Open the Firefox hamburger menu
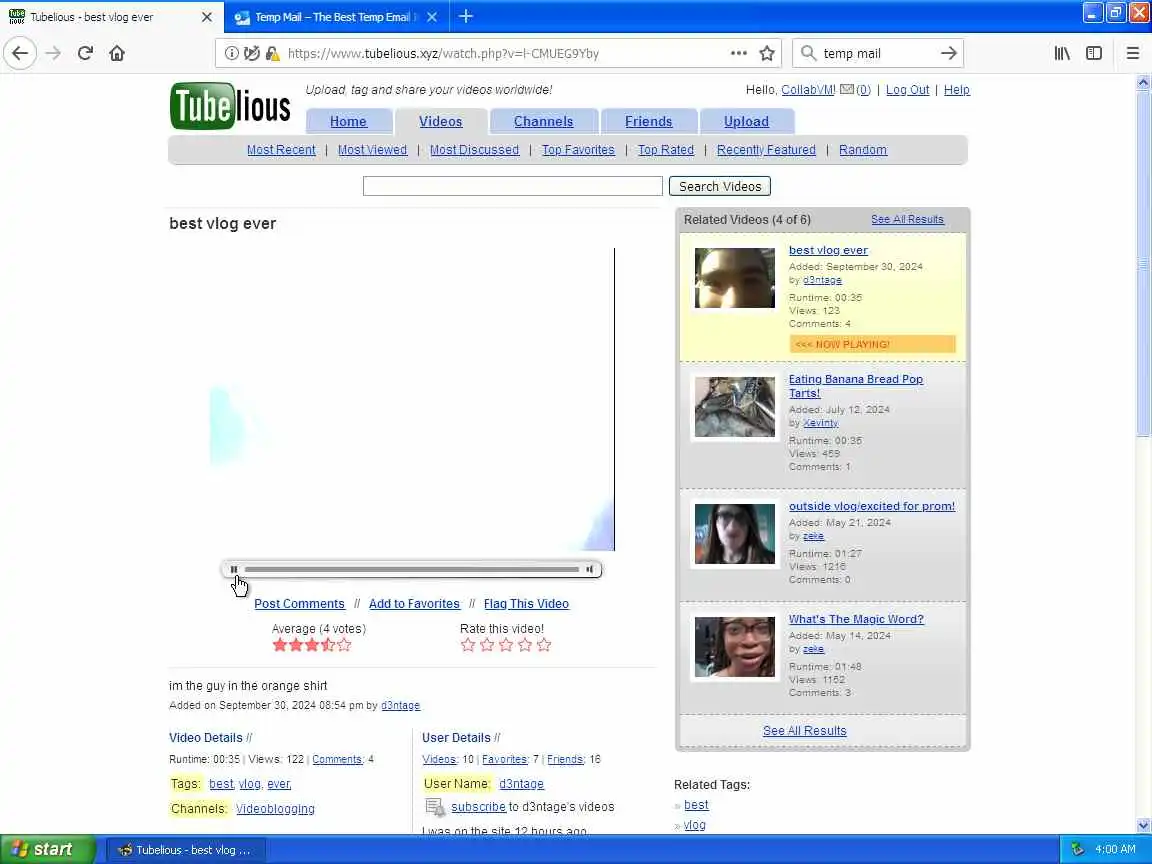 pyautogui.click(x=1132, y=53)
